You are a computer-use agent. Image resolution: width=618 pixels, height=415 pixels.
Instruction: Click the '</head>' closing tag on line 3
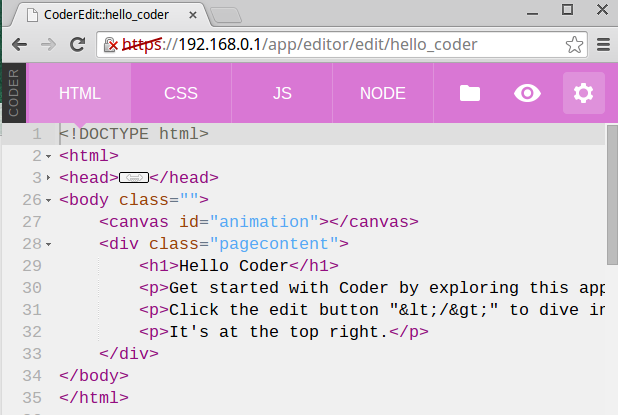184,178
